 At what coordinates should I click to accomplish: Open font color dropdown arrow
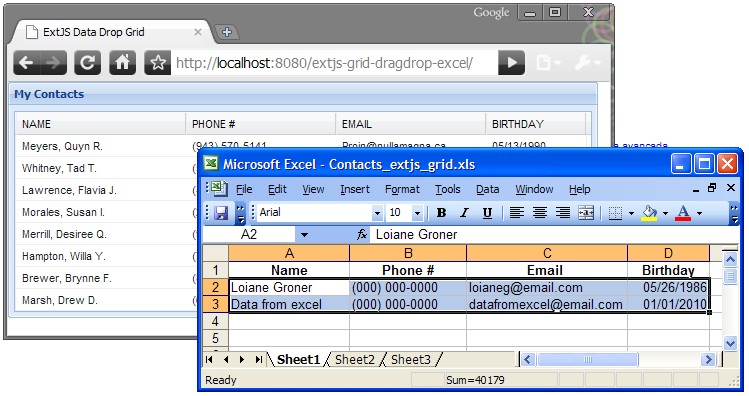pos(699,213)
